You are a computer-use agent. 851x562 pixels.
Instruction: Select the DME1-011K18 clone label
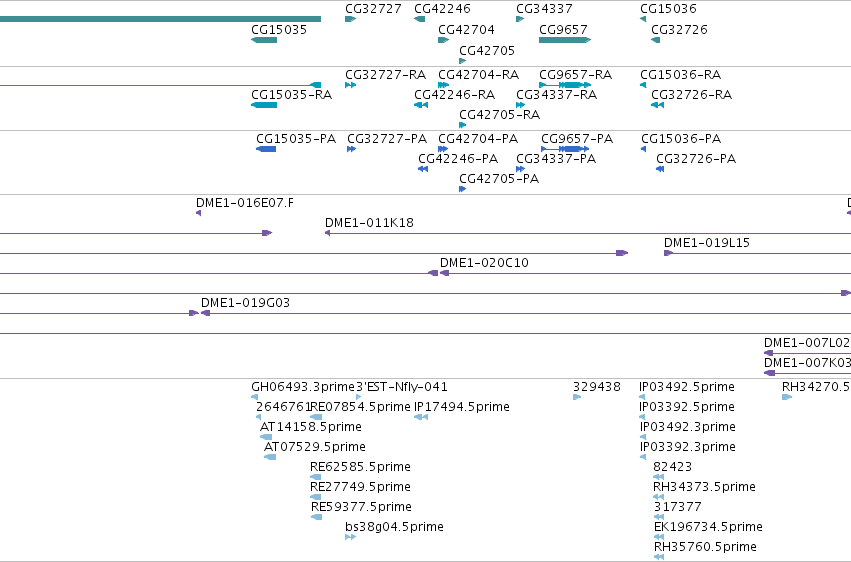click(369, 223)
